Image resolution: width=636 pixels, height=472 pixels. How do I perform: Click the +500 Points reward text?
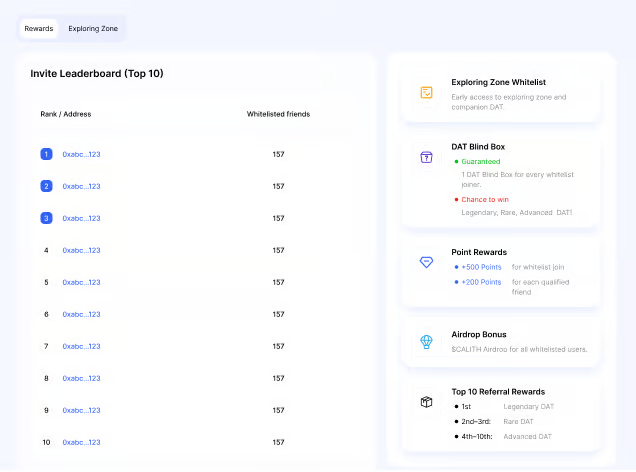click(481, 267)
